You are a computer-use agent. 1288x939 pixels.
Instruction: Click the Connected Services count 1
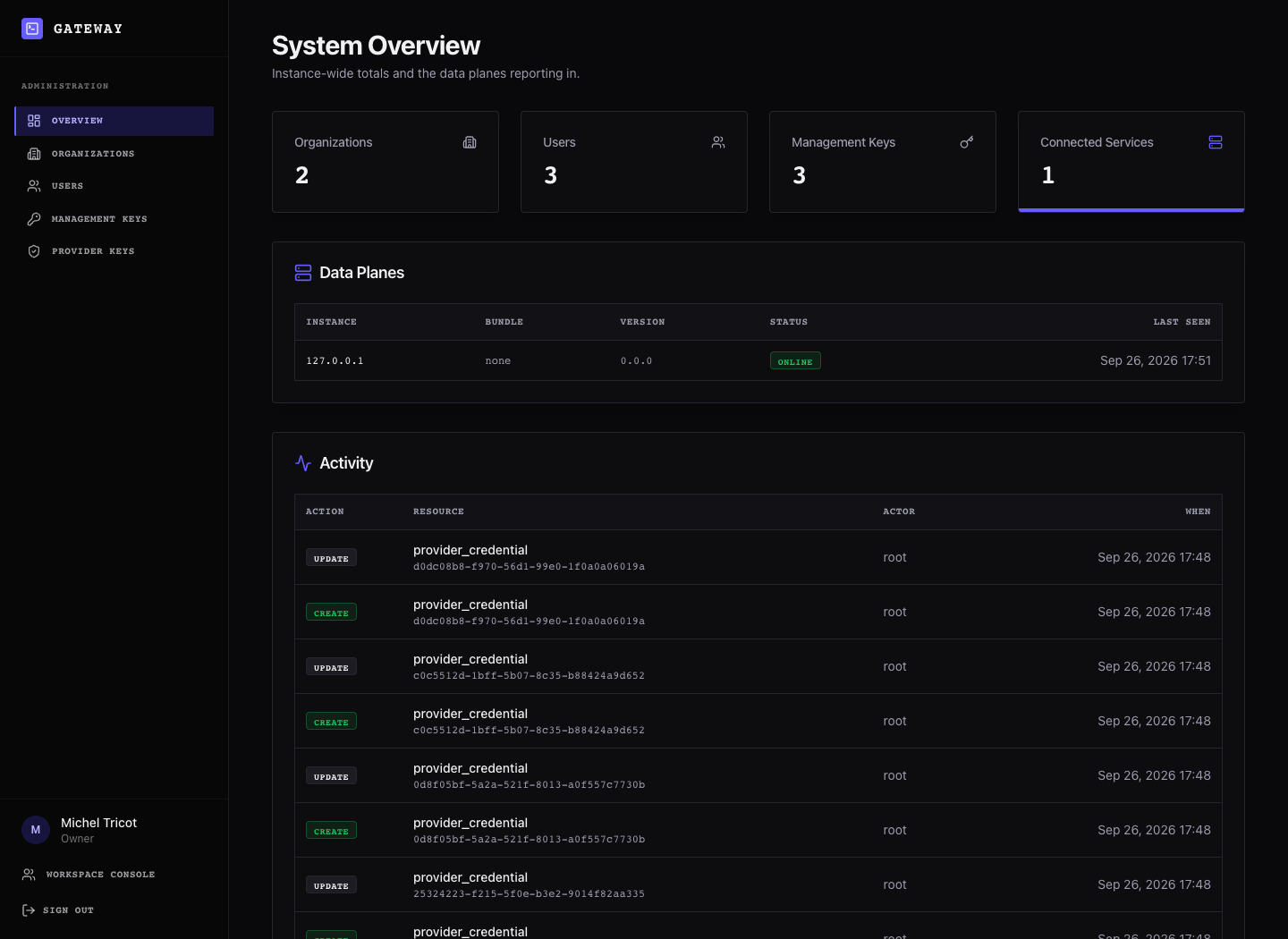tap(1047, 175)
